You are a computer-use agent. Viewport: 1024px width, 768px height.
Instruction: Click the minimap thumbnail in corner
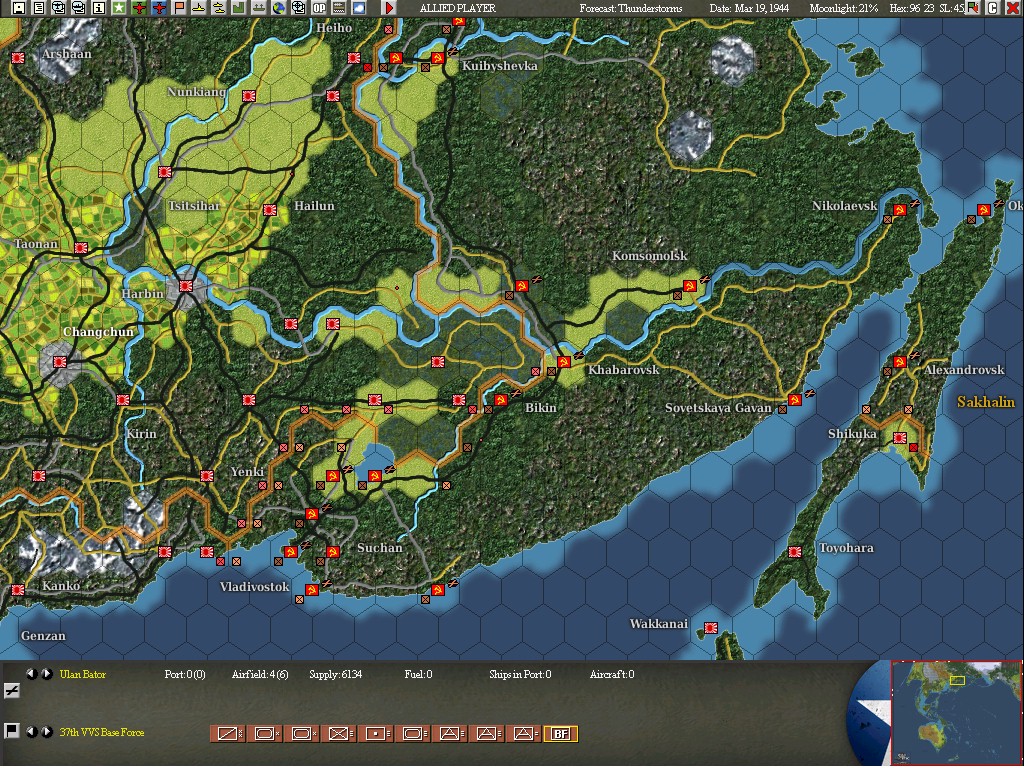coord(957,713)
